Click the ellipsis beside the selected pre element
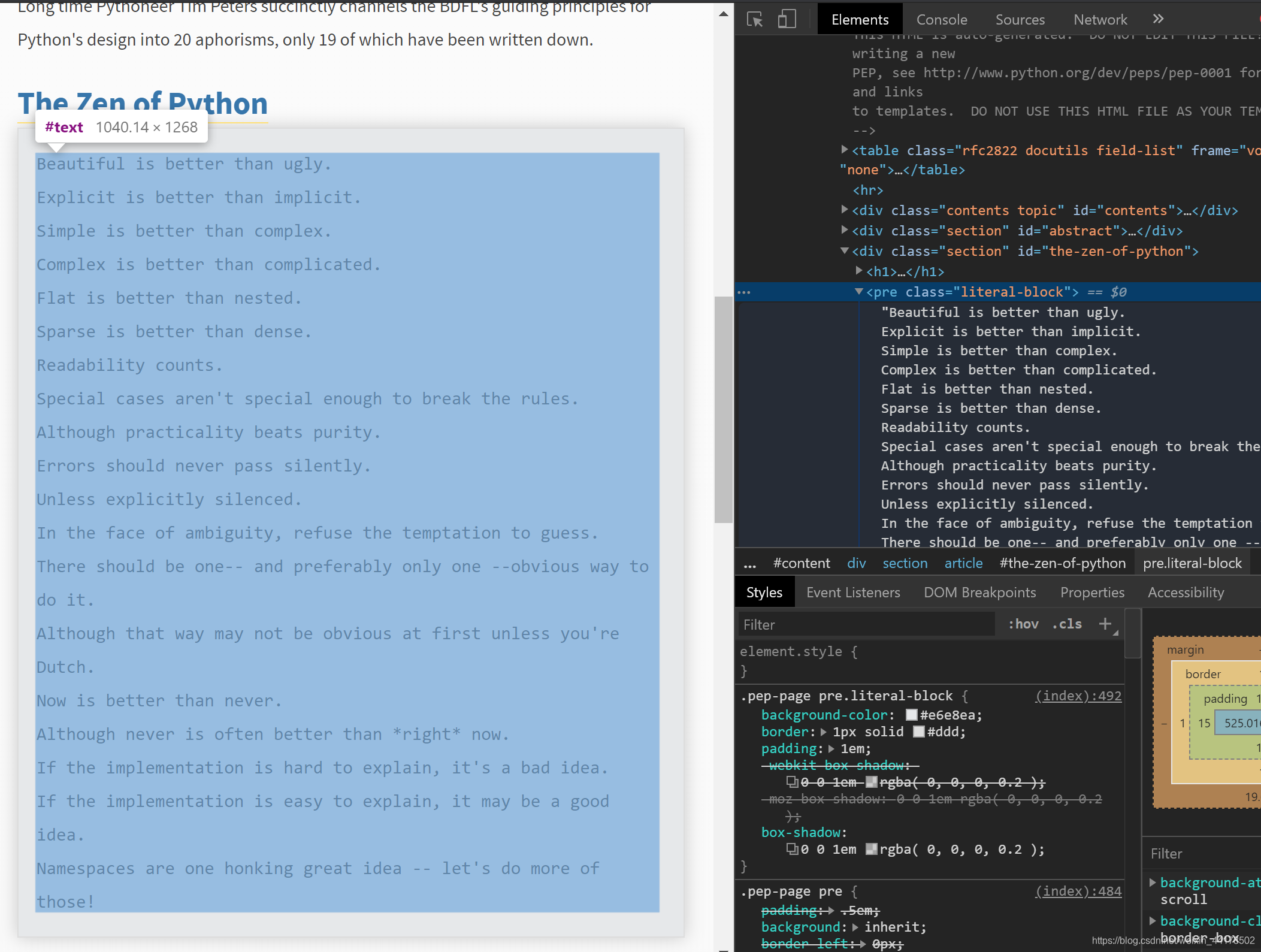 744,292
